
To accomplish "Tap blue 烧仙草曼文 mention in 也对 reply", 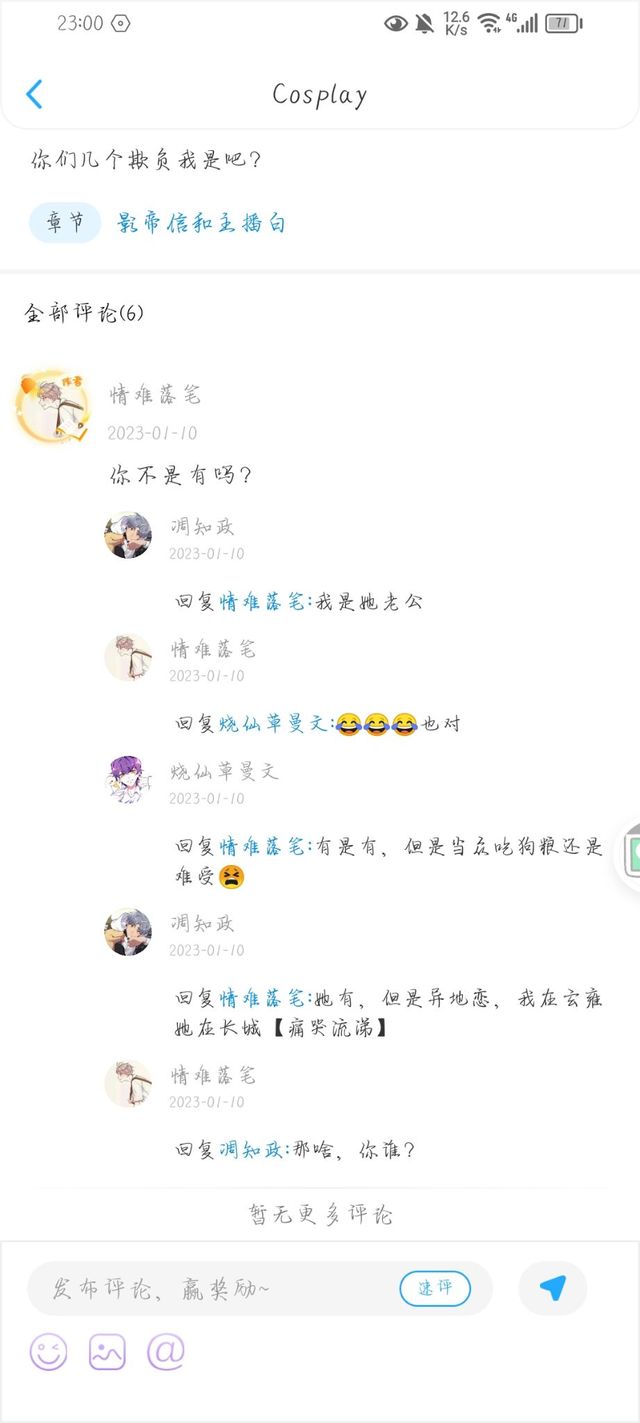I will coord(274,724).
